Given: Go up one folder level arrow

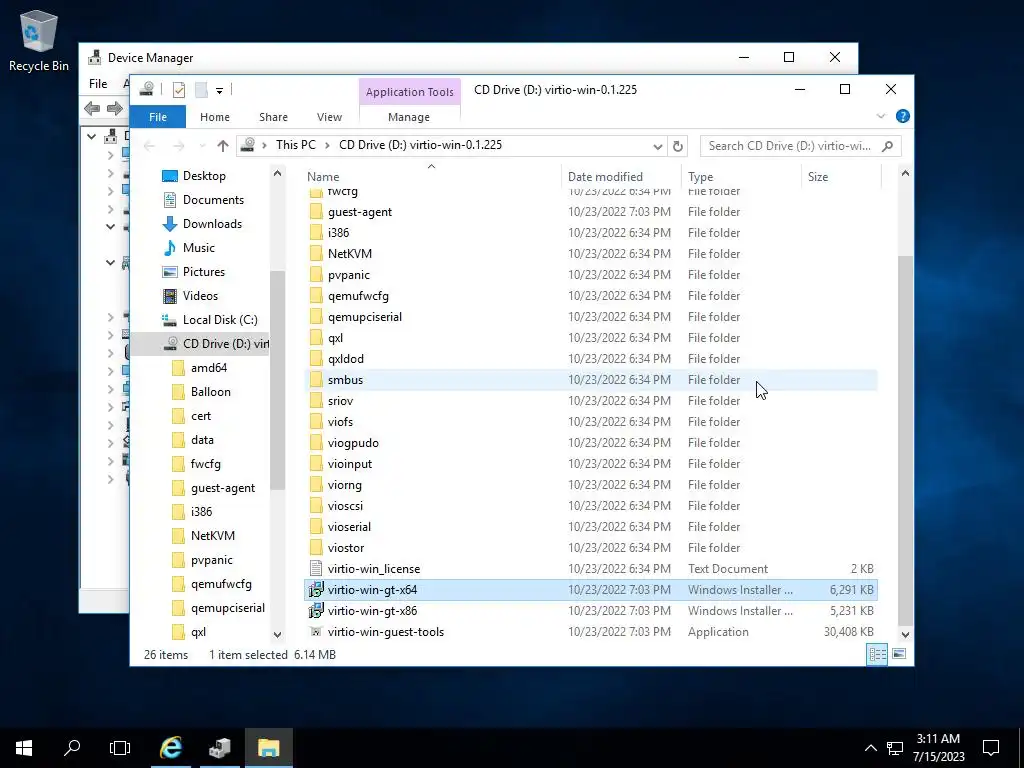Looking at the screenshot, I should (223, 146).
